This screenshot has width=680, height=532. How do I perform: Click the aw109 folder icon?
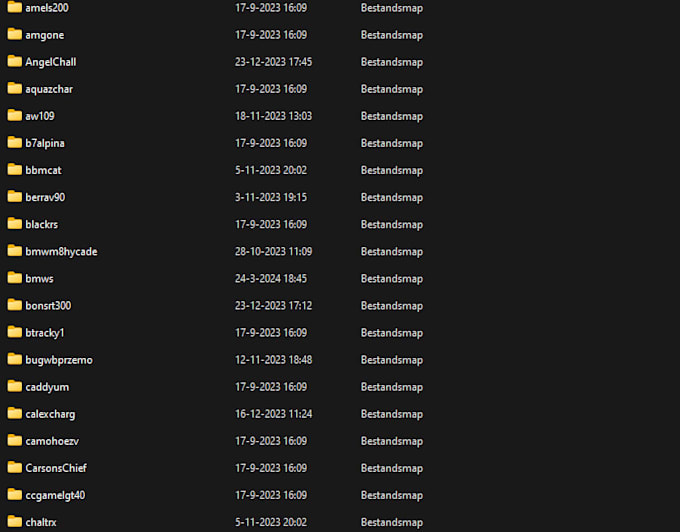[x=14, y=115]
